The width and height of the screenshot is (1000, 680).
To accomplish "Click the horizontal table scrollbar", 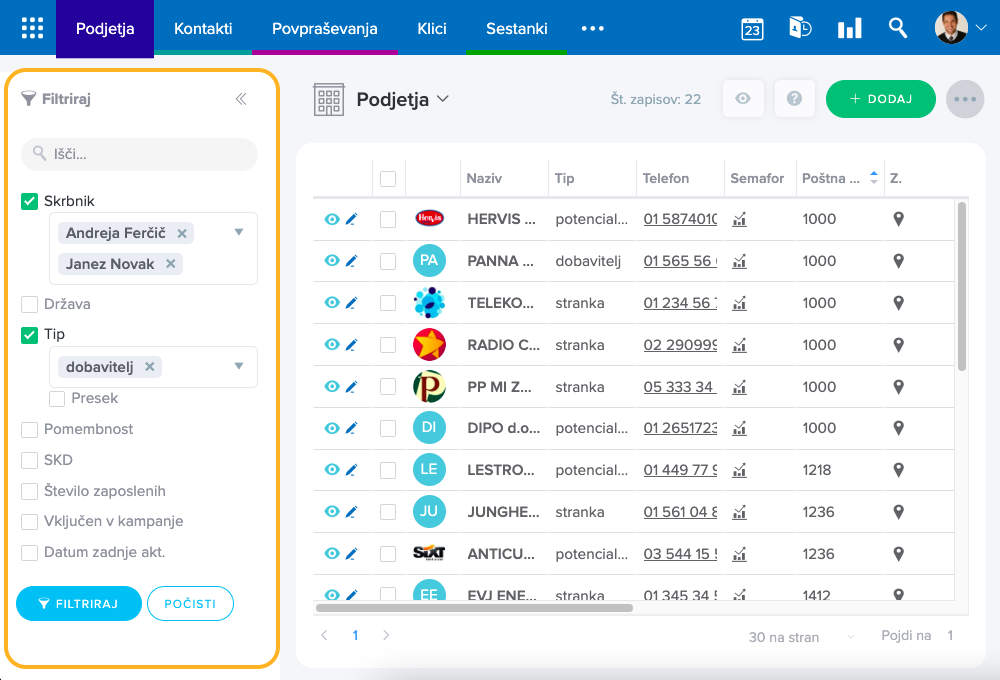I will tap(475, 607).
